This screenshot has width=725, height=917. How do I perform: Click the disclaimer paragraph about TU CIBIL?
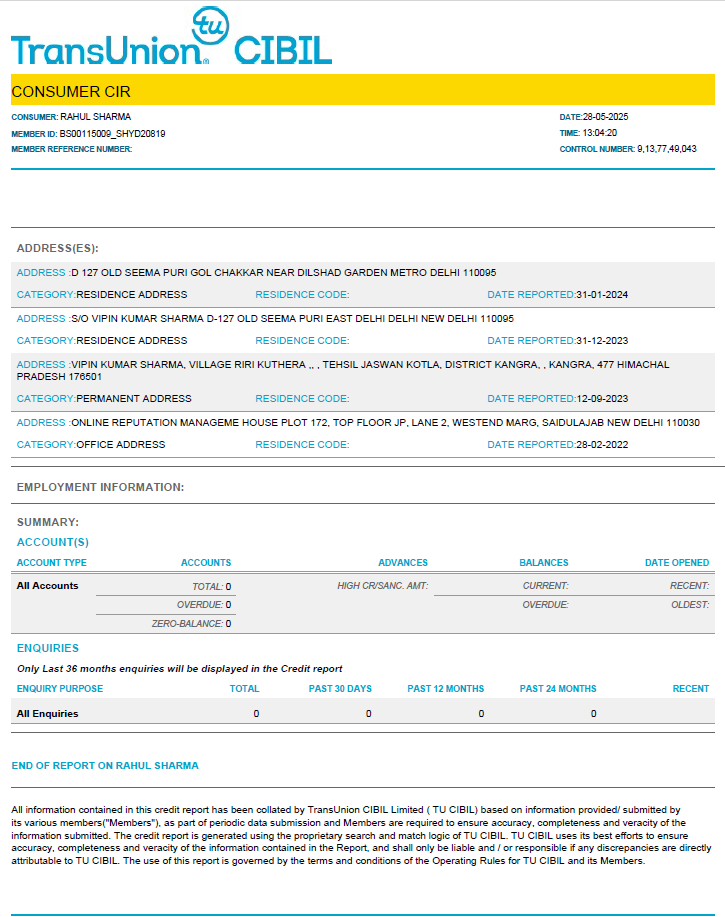pos(361,835)
